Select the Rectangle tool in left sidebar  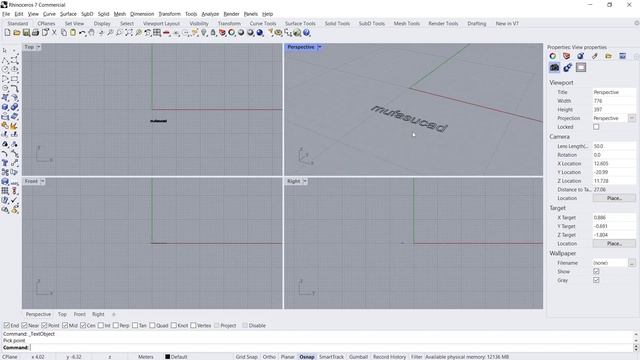(15, 79)
